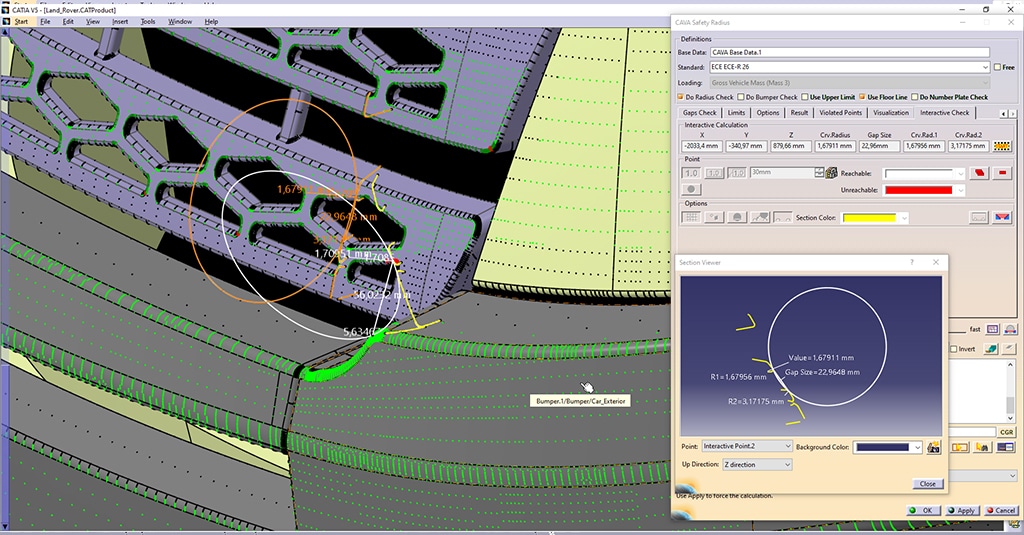Tick the Free checkbox
Screen dimensions: 1024x535
(997, 67)
